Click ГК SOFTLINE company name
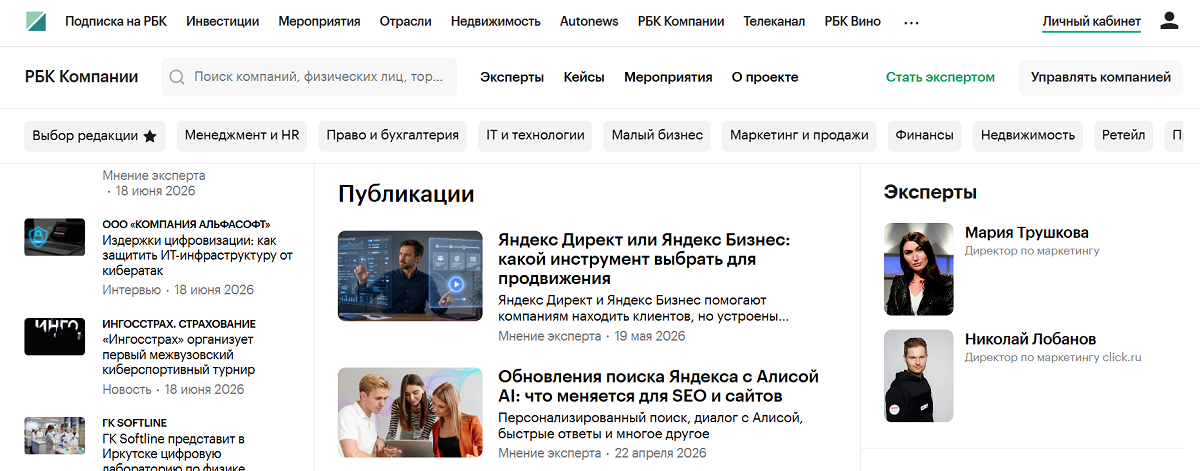Screen dimensions: 1200x471 [135, 423]
